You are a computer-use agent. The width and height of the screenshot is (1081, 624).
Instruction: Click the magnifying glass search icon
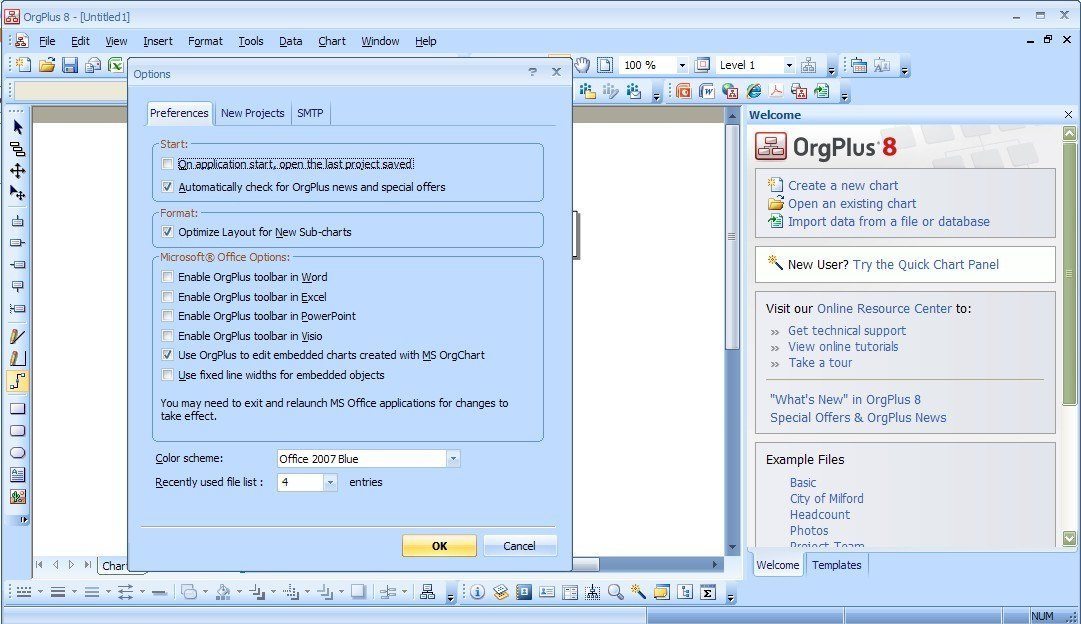616,592
